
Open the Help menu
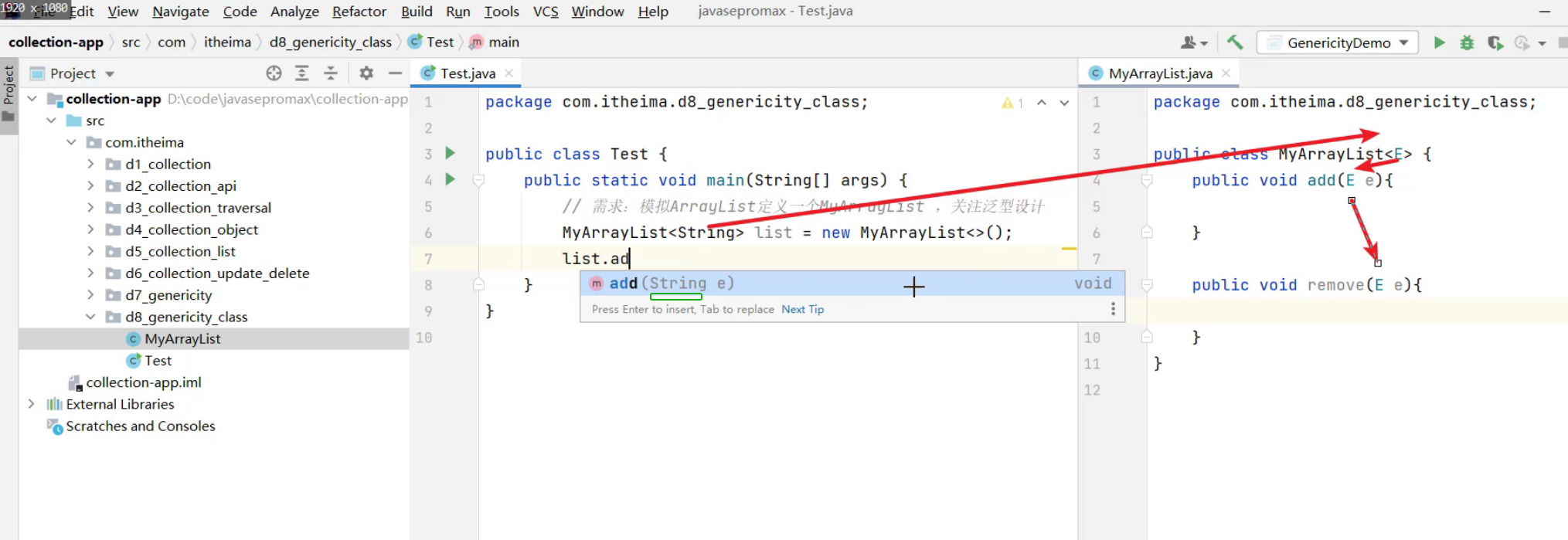pyautogui.click(x=653, y=12)
